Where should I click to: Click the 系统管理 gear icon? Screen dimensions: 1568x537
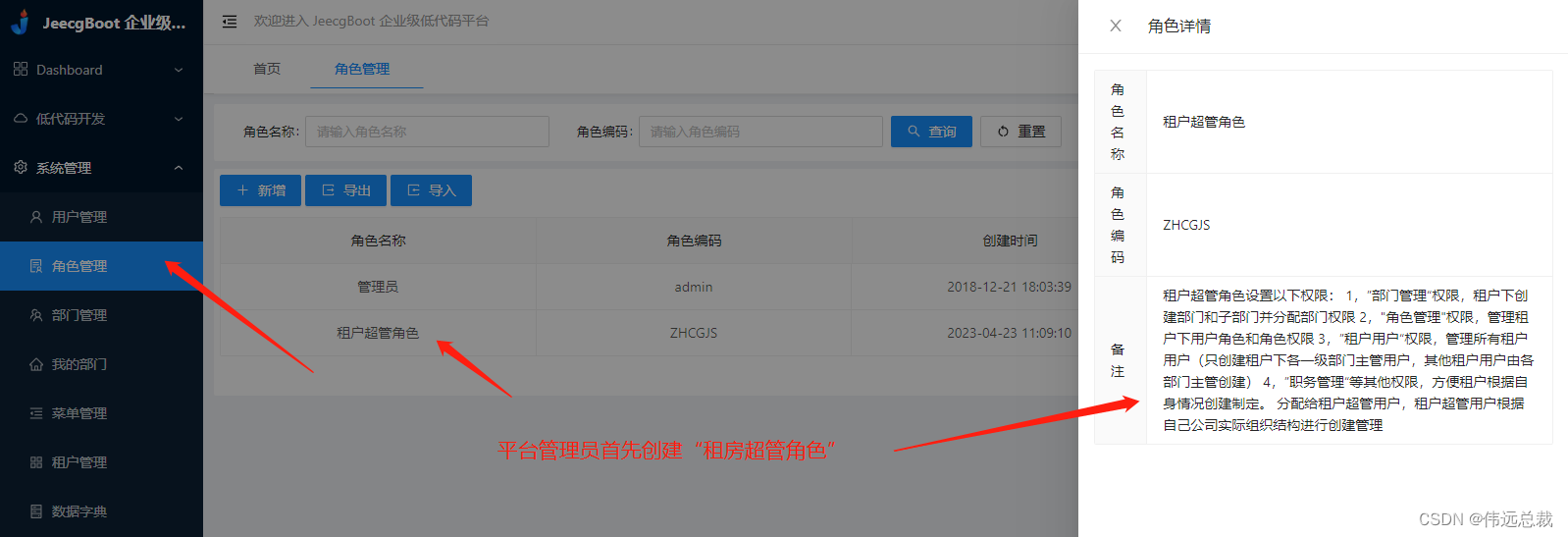point(21,168)
